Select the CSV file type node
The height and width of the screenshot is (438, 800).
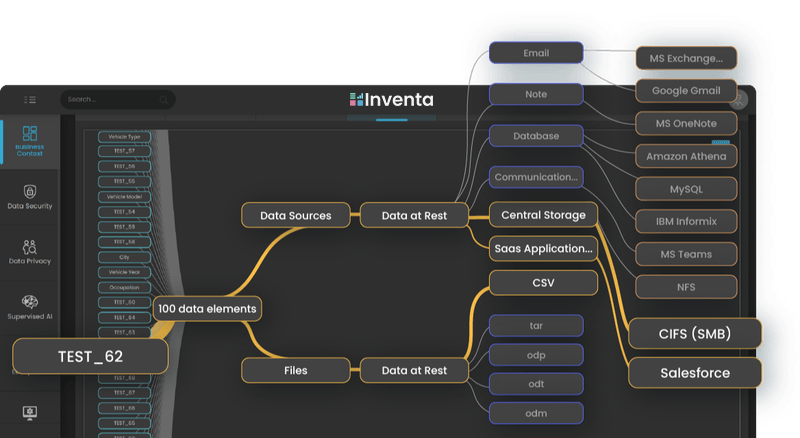(x=543, y=283)
